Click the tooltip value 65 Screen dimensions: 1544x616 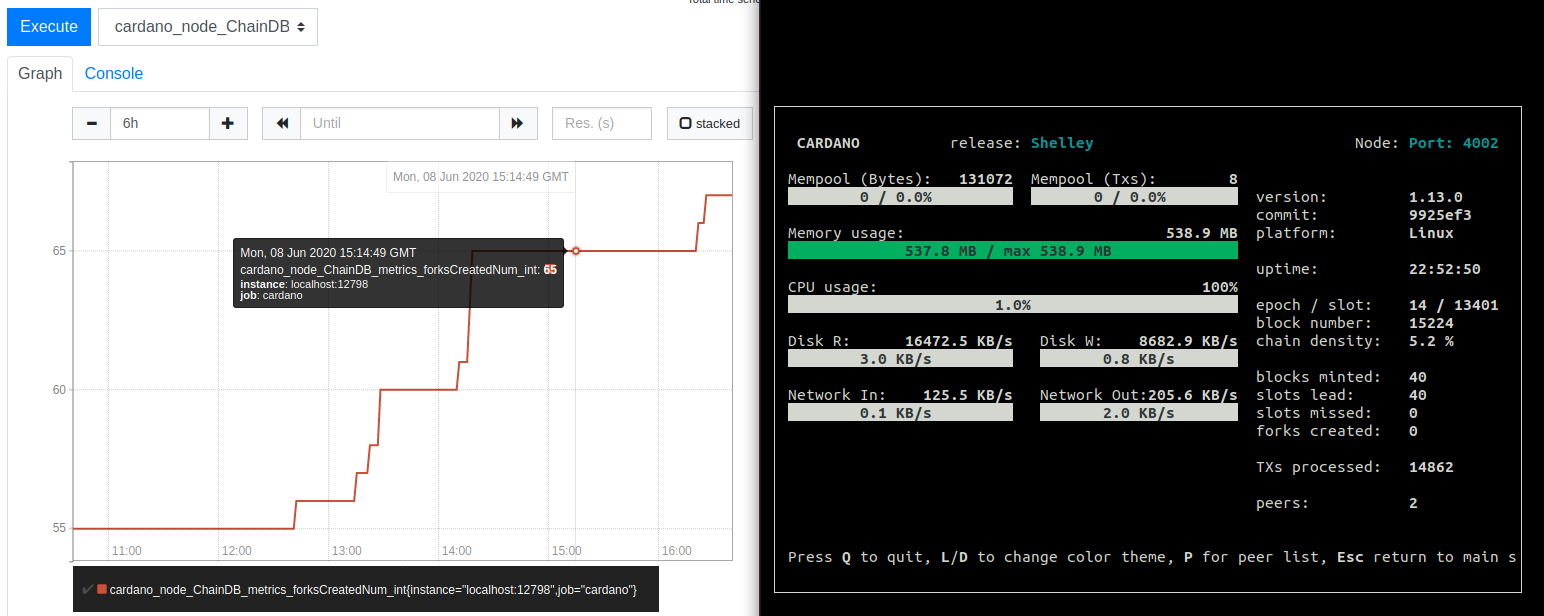[550, 270]
